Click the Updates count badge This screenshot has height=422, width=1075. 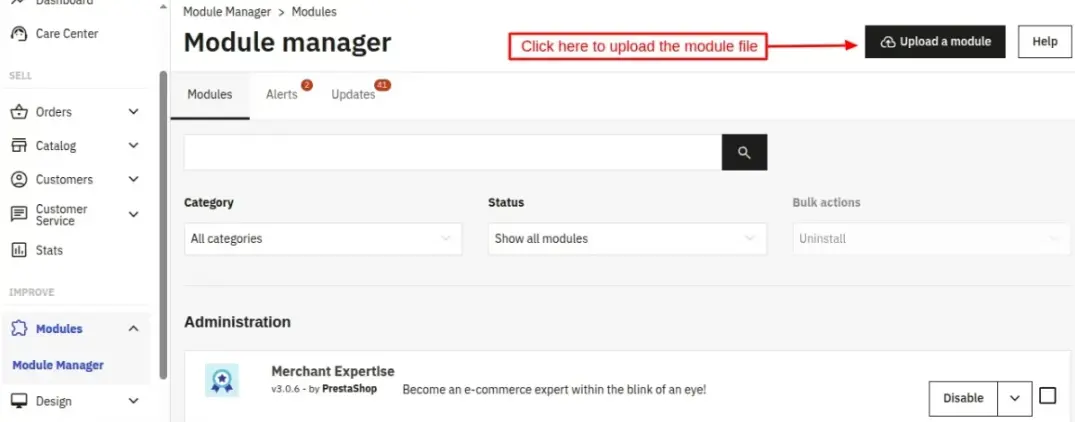click(383, 86)
